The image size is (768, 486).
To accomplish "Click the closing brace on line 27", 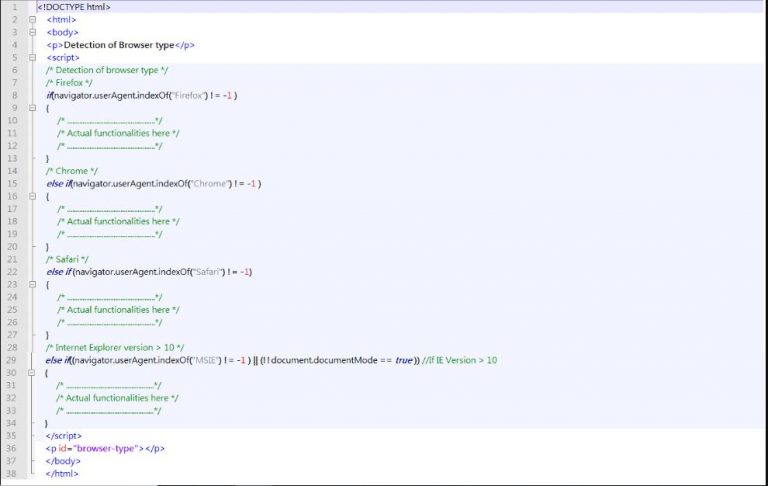I will 48,335.
